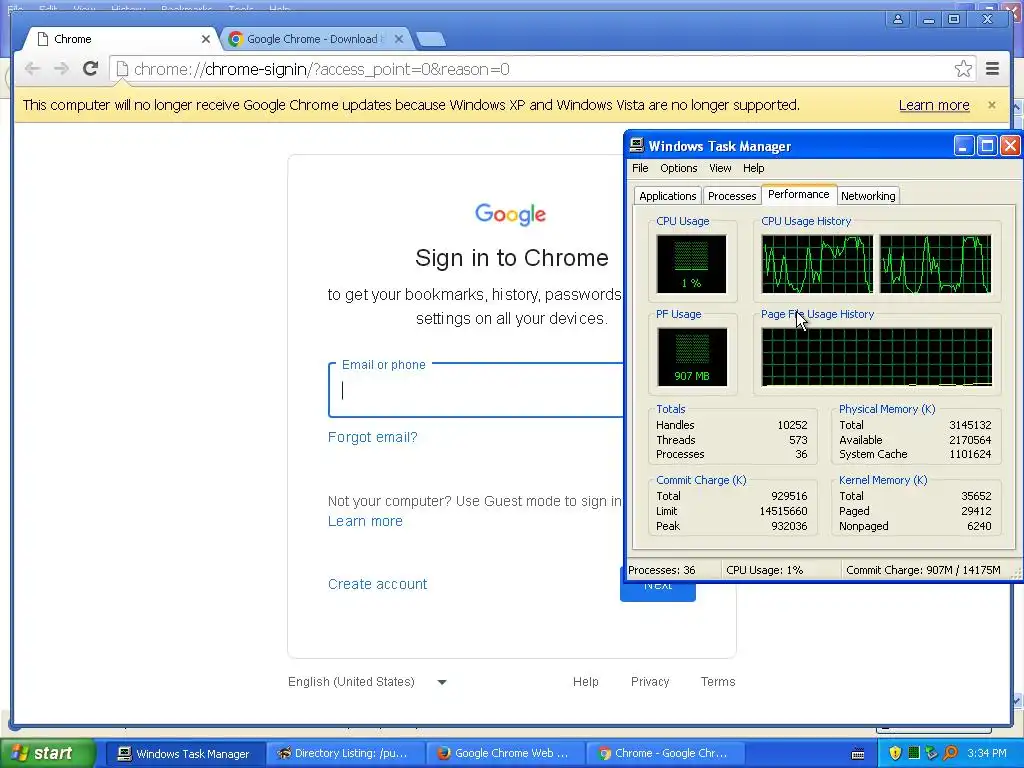Switch to the Applications tab
Image resolution: width=1024 pixels, height=768 pixels.
click(x=667, y=196)
